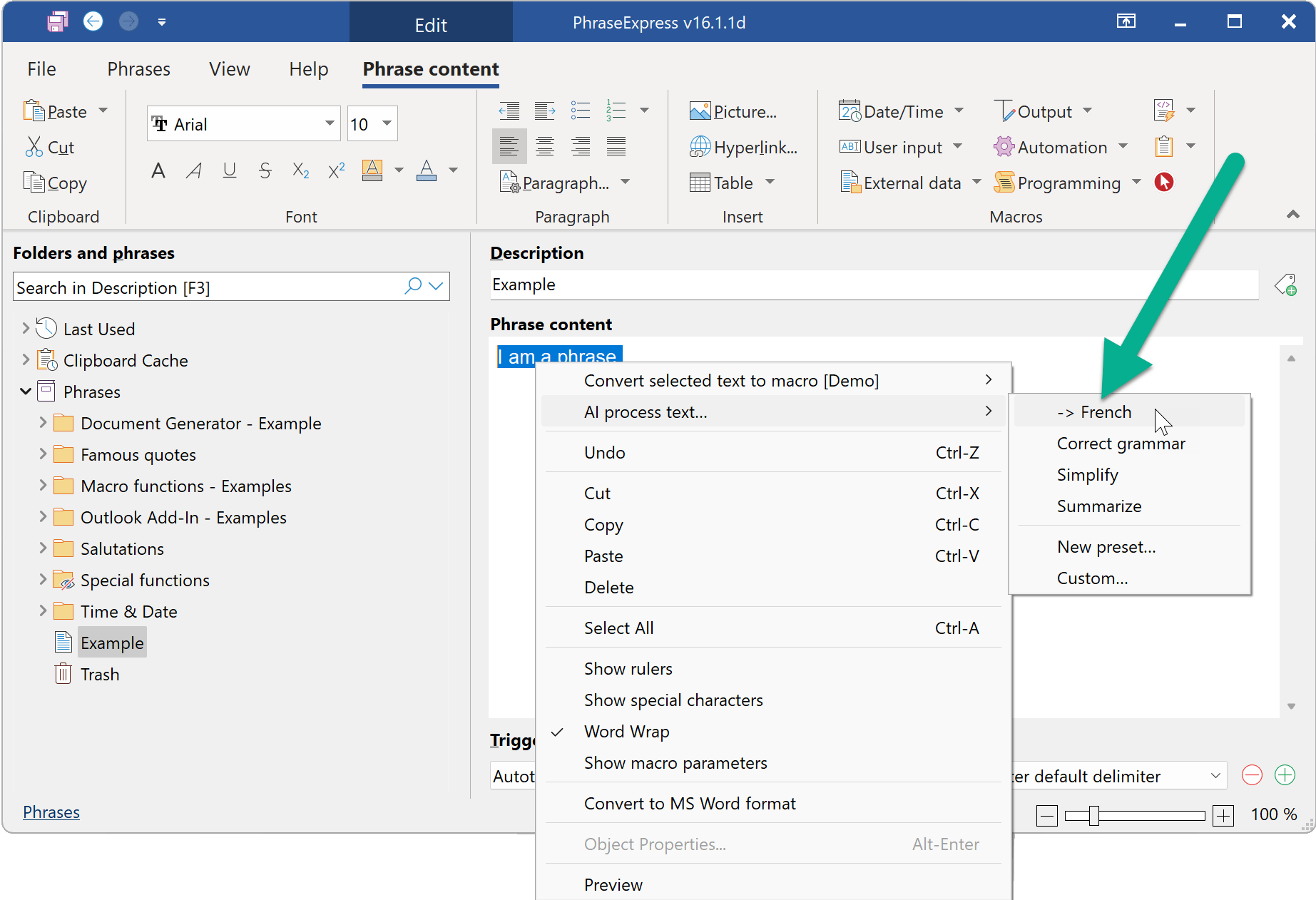Insert a bulleted list
The image size is (1316, 900).
(x=580, y=111)
